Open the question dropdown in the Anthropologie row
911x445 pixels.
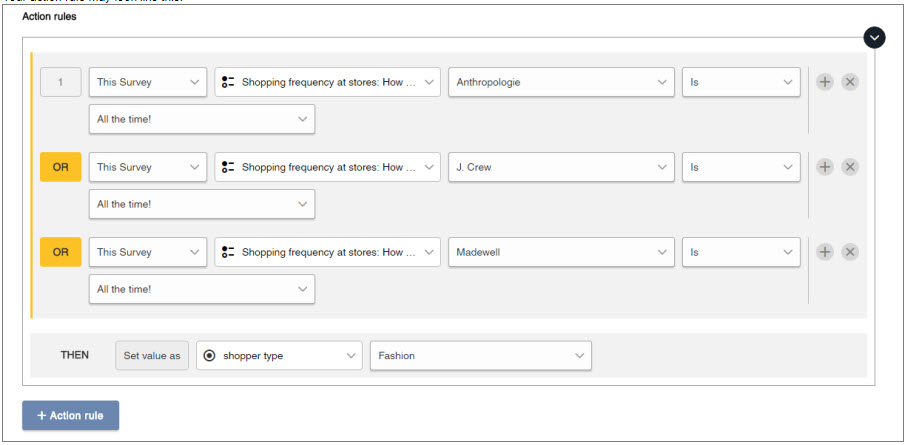pyautogui.click(x=328, y=82)
